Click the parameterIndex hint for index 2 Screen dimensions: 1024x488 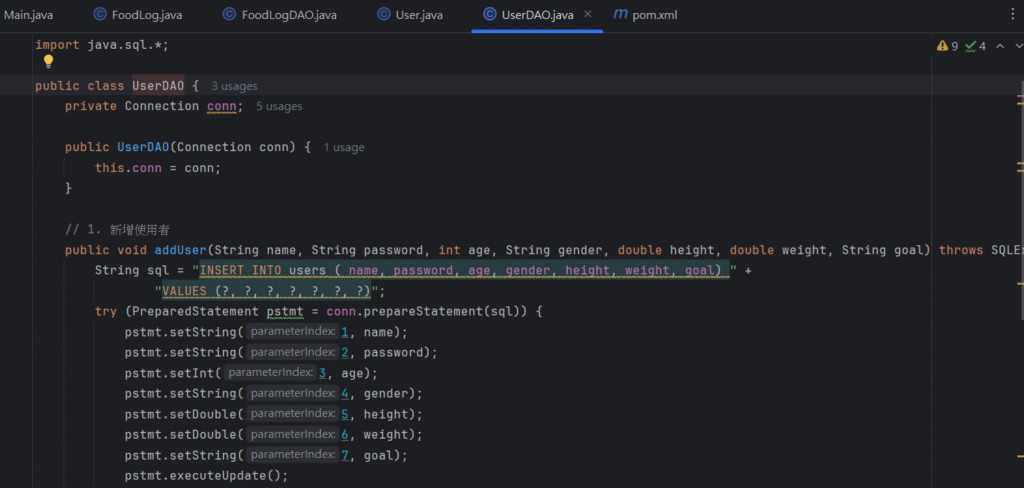click(293, 353)
